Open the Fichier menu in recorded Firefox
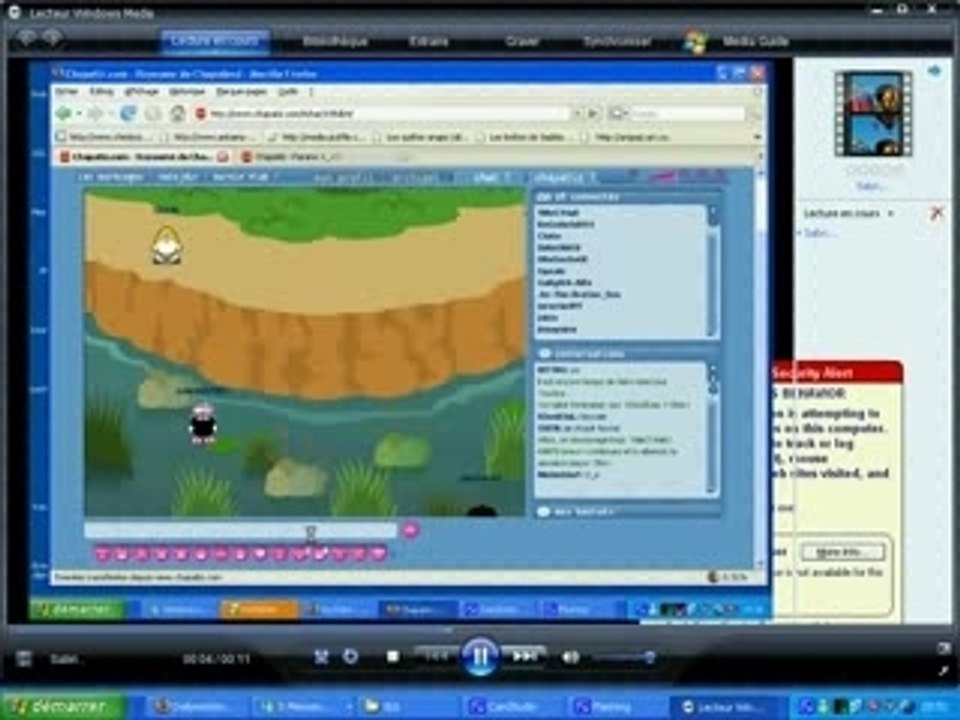 click(x=67, y=91)
